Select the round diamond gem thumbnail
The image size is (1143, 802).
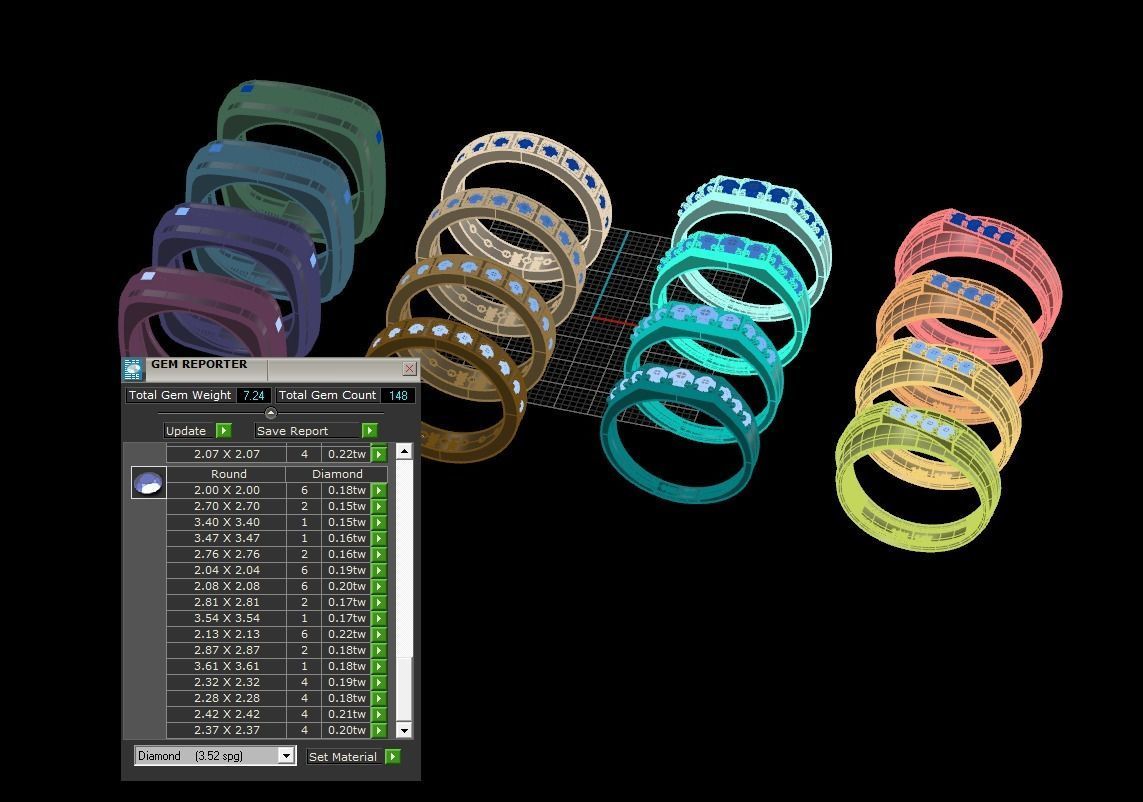(x=149, y=483)
